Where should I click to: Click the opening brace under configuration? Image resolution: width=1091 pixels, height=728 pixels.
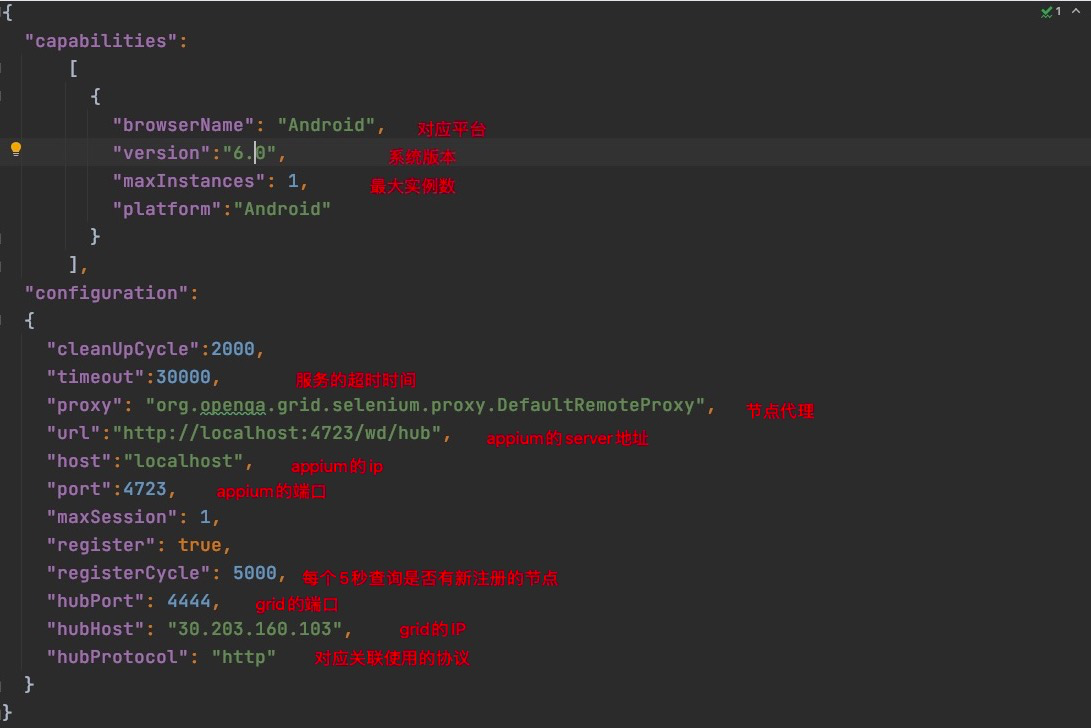[x=29, y=321]
